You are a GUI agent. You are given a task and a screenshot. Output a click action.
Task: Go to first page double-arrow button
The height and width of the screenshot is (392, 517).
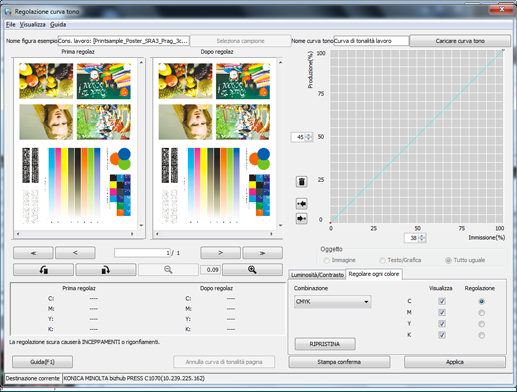tap(33, 253)
